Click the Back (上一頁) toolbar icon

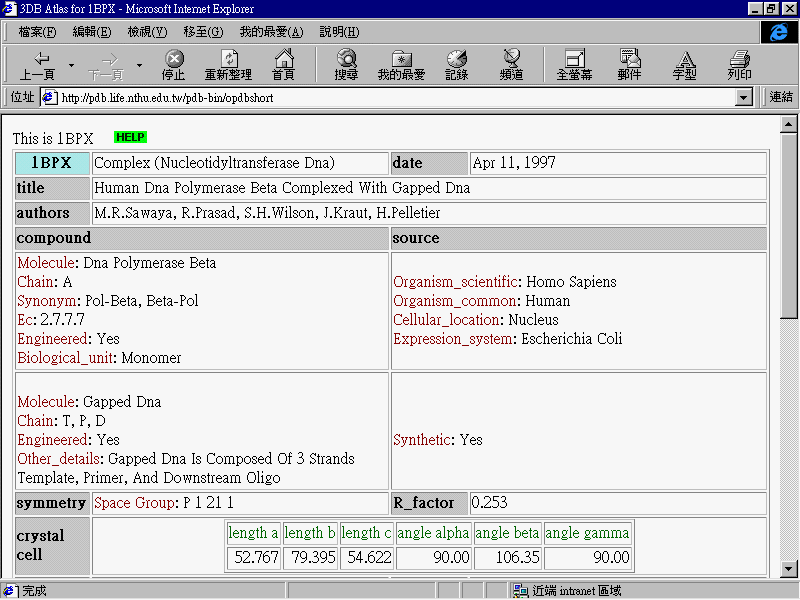tap(37, 65)
